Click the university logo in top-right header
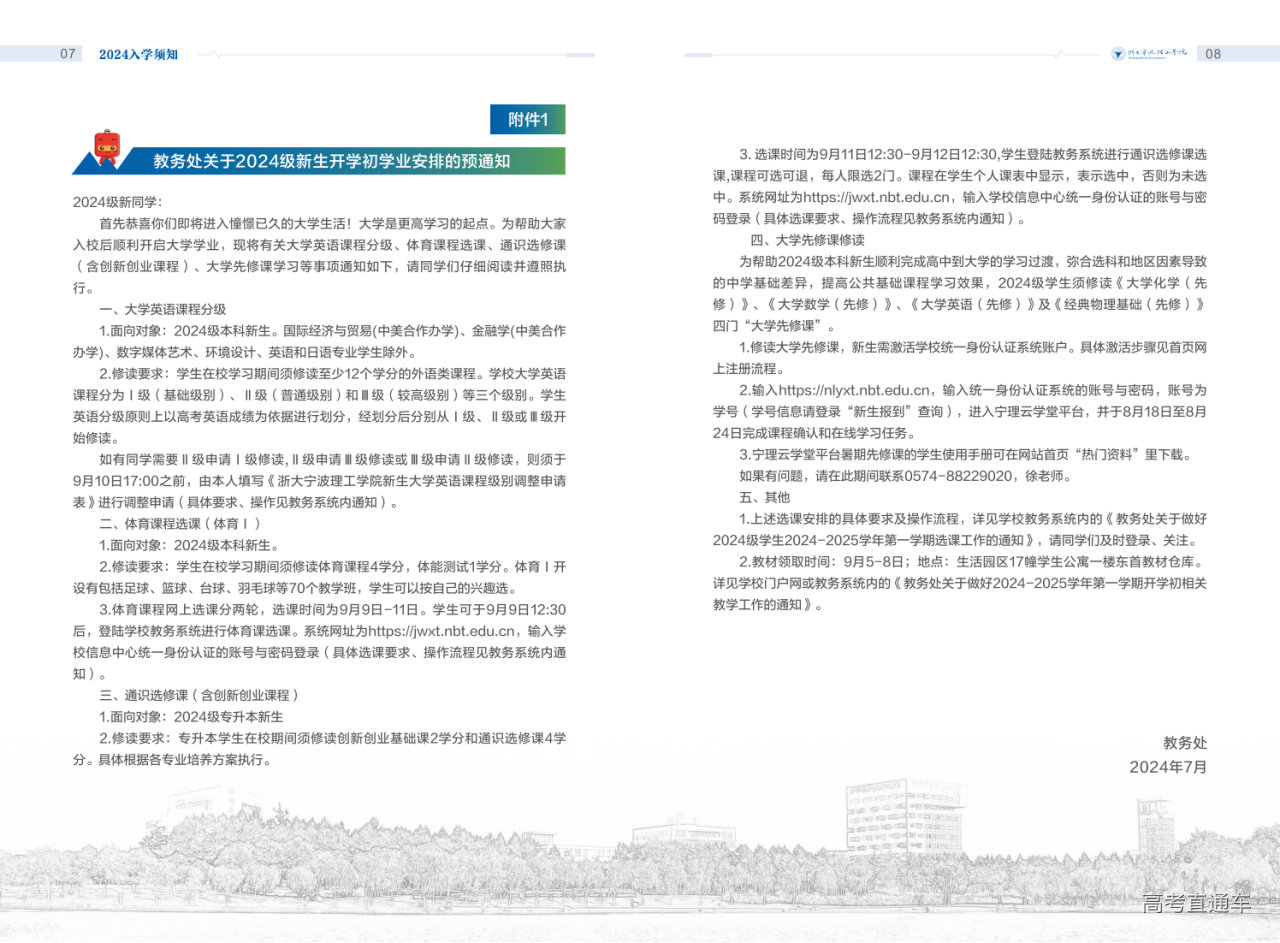Screen dimensions: 1280x943 1148,54
